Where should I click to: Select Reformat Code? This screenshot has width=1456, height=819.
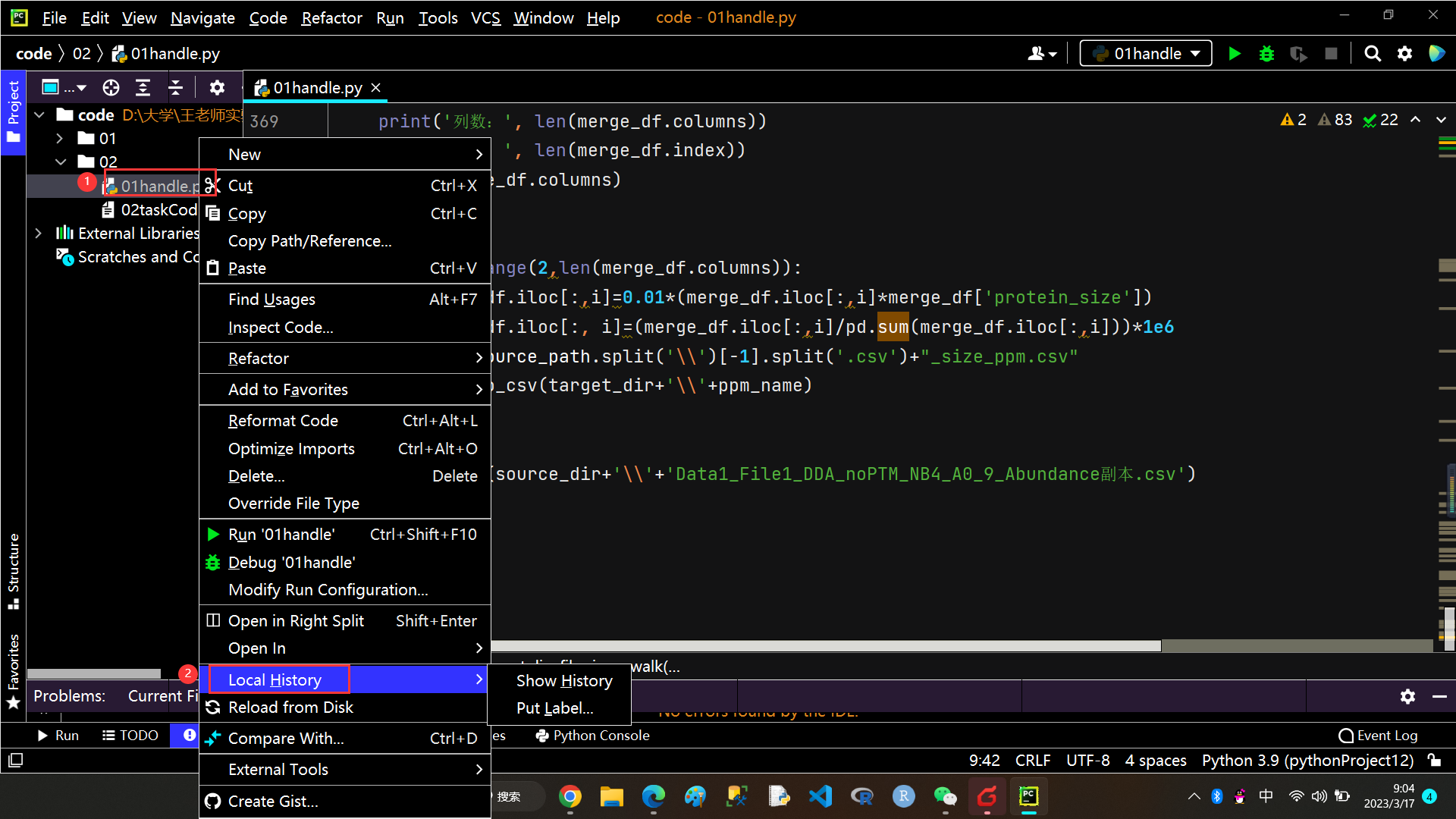(x=345, y=421)
